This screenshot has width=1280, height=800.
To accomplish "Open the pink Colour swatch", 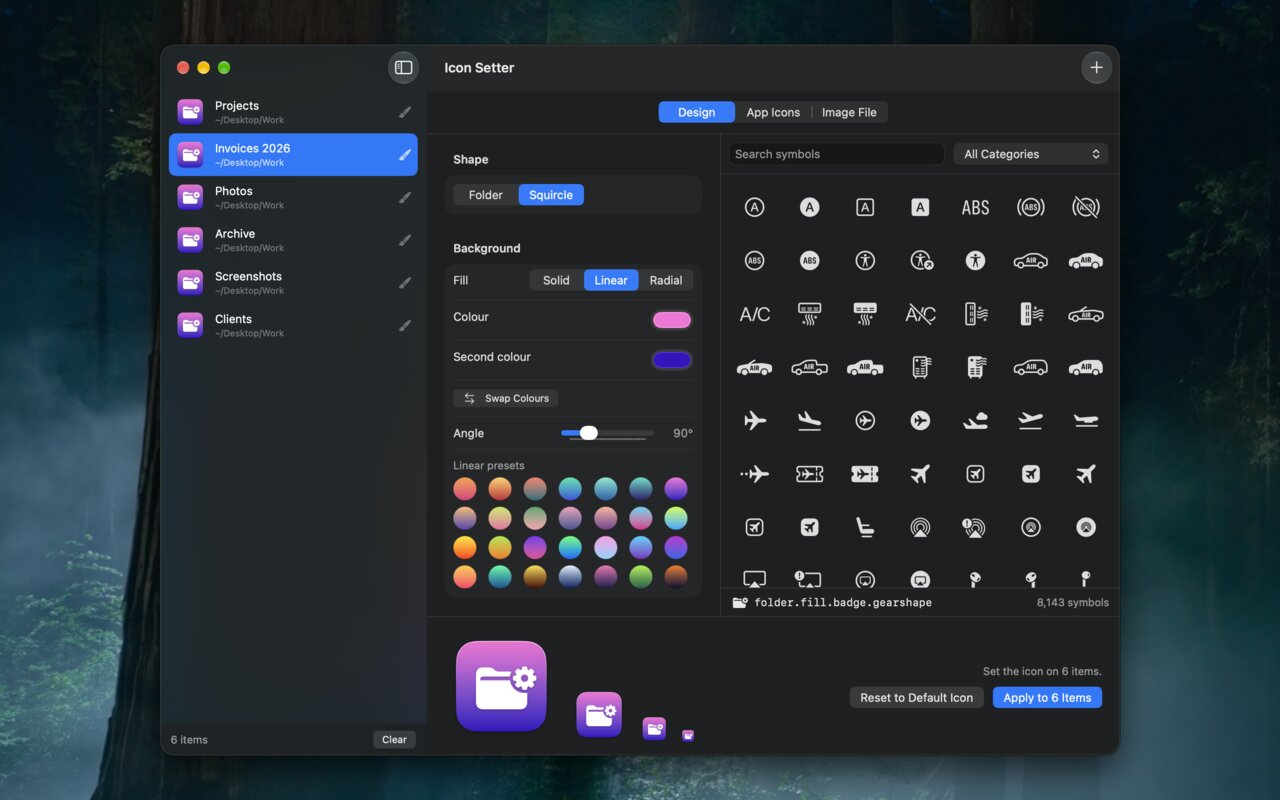I will [672, 320].
